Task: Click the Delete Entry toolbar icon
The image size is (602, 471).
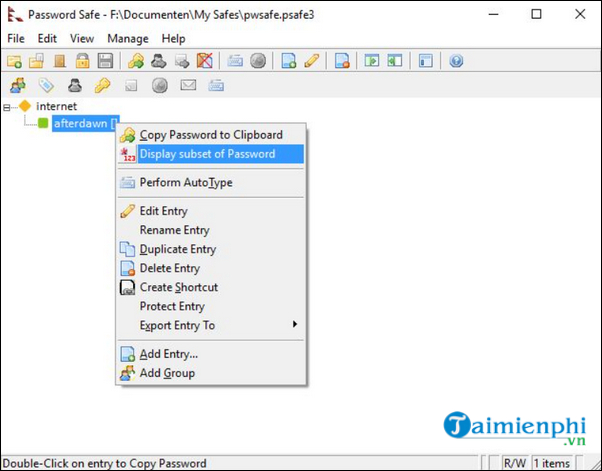Action: [342, 61]
